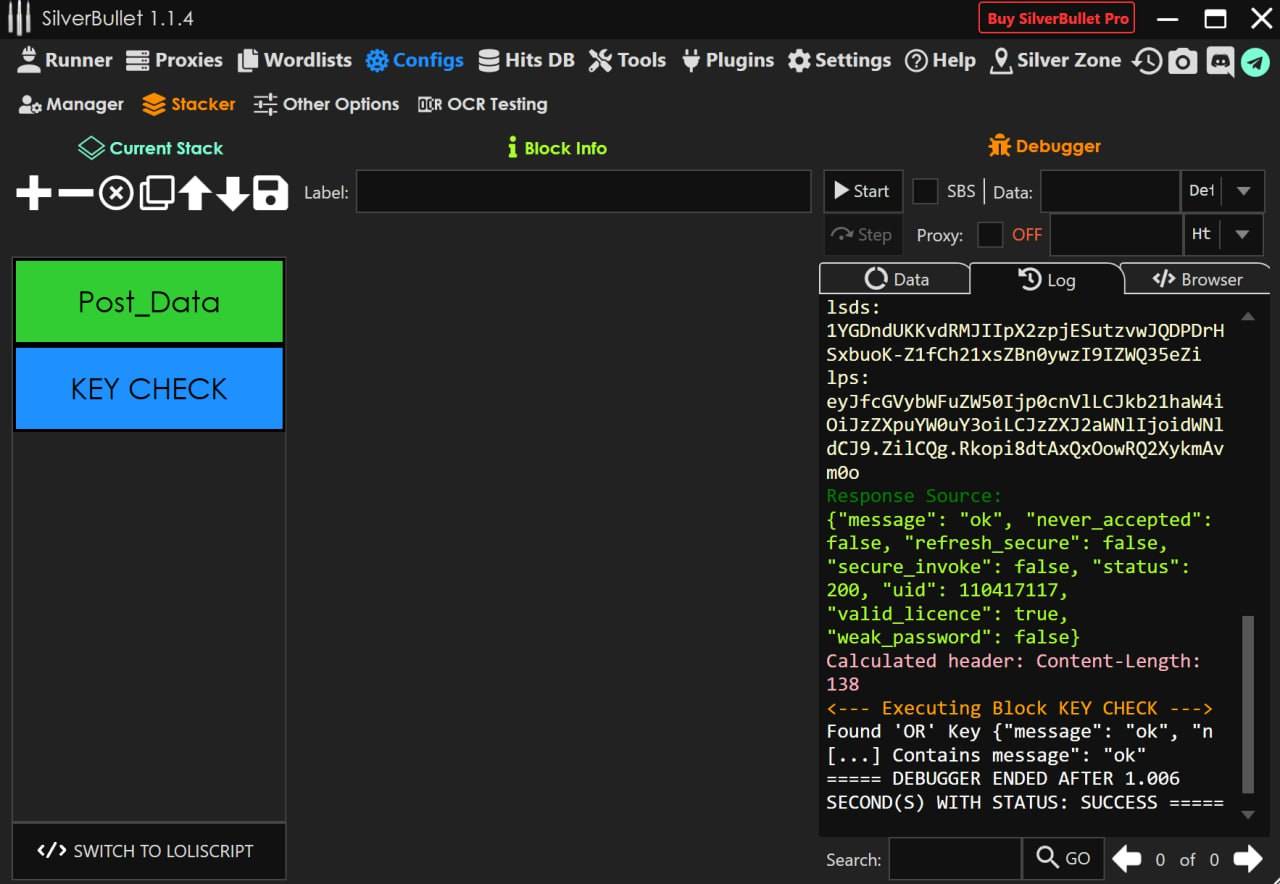Image resolution: width=1280 pixels, height=884 pixels.
Task: Click the circled X disable block icon
Action: pos(116,193)
